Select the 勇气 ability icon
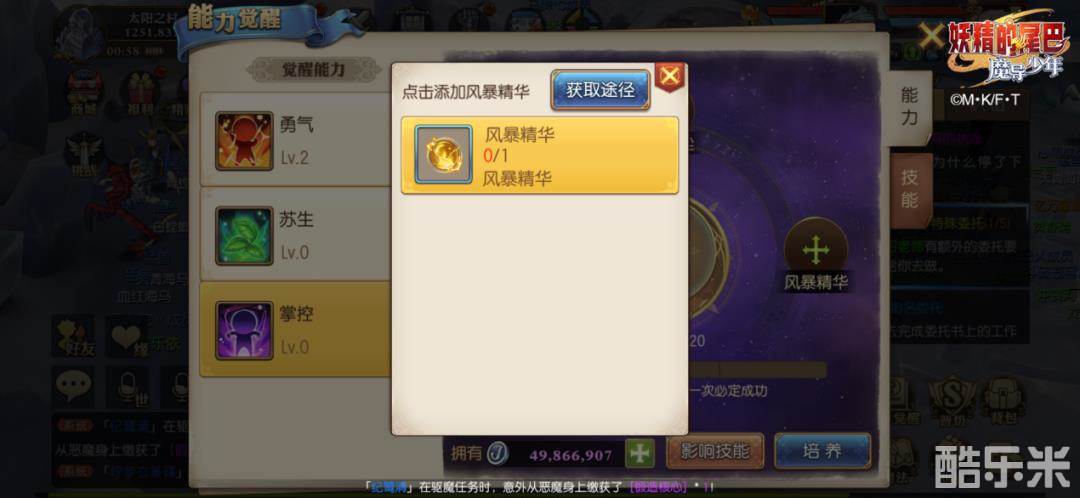Viewport: 1080px width, 498px height. point(244,141)
